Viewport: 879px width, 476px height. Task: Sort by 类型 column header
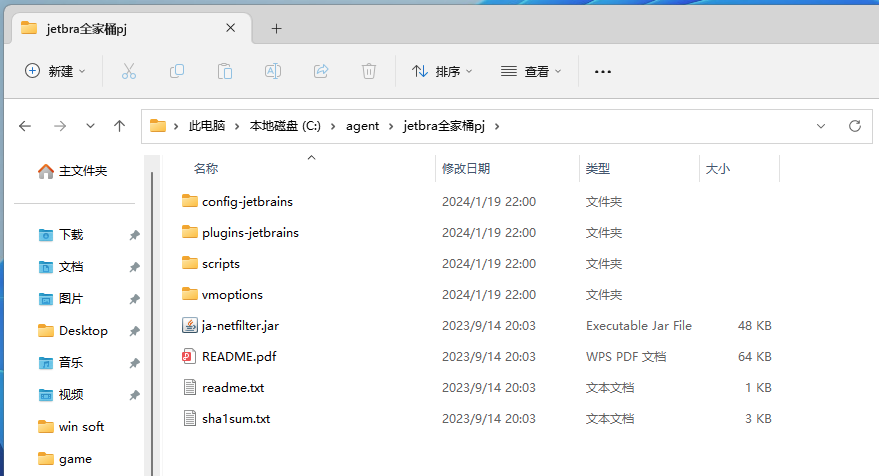point(598,169)
